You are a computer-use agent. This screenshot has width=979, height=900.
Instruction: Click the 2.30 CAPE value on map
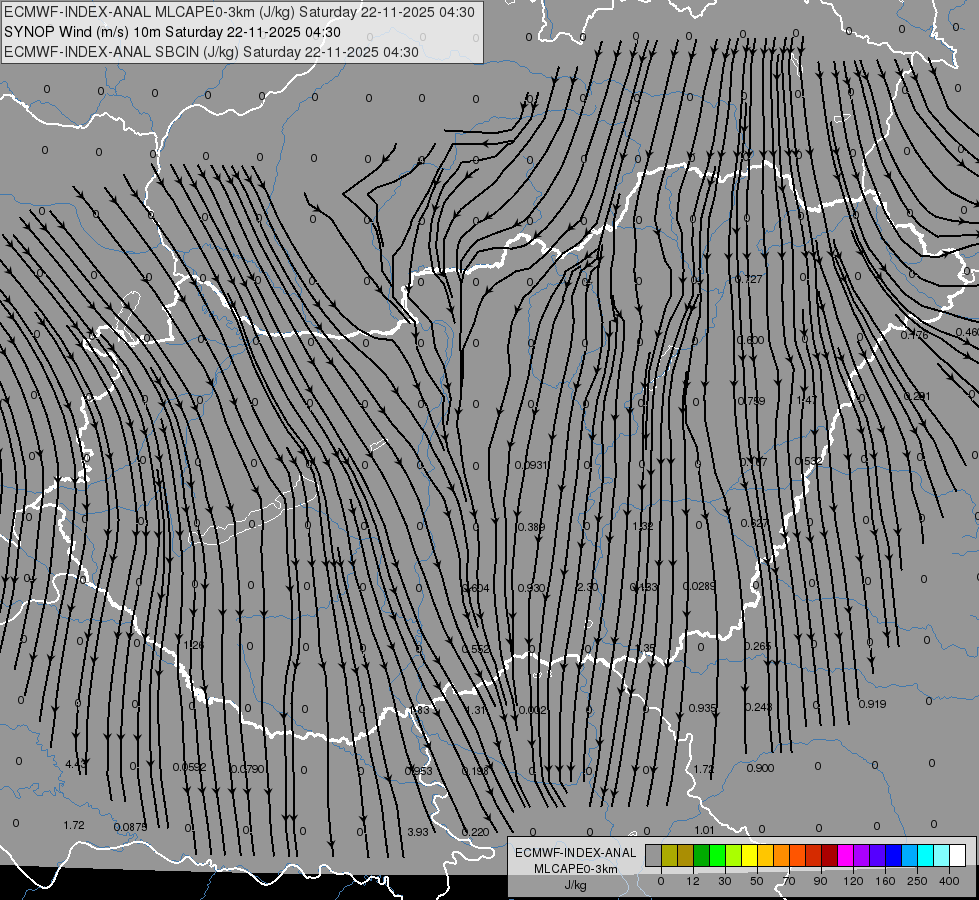(x=587, y=587)
